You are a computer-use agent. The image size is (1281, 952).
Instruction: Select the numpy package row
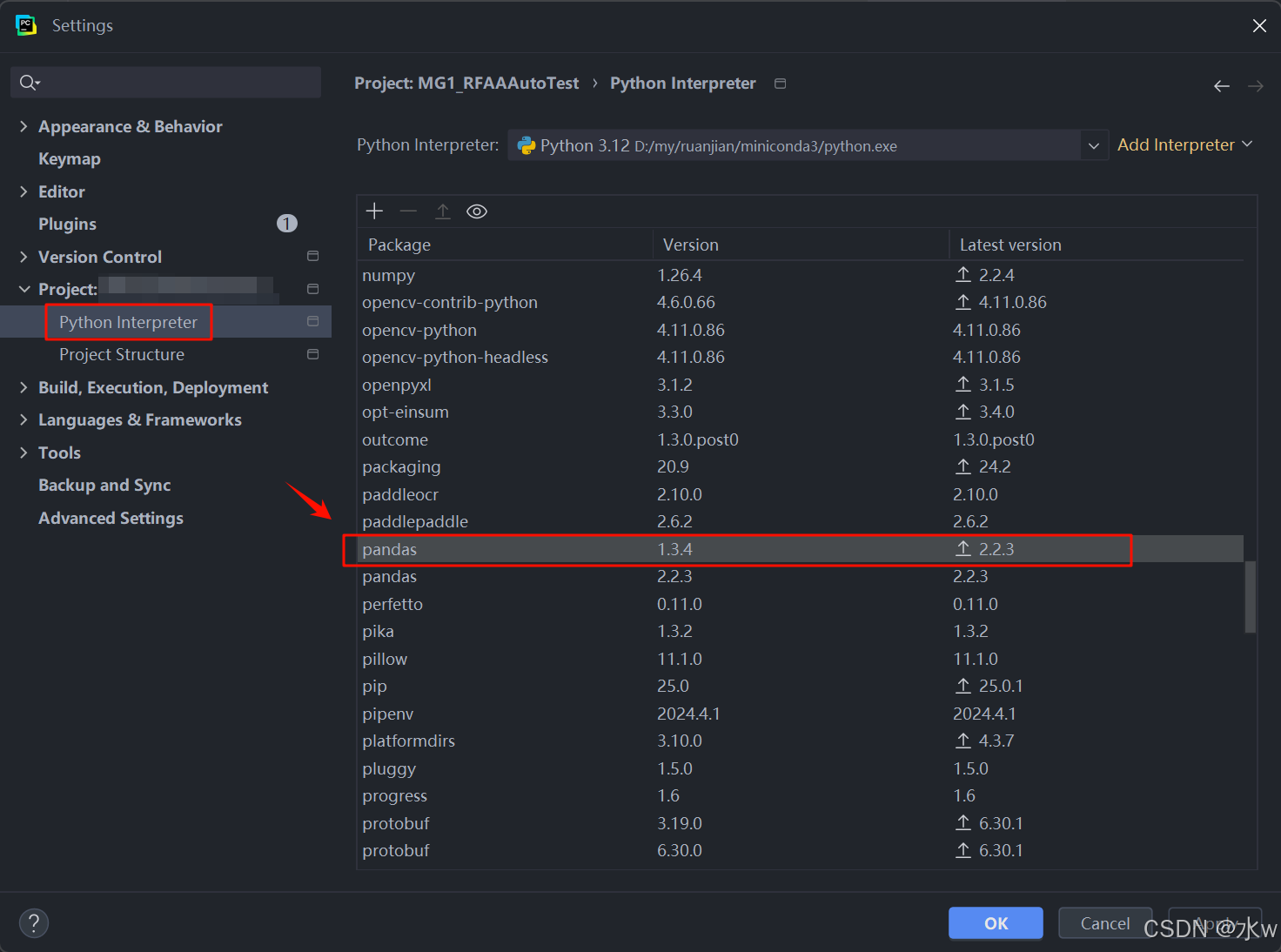(x=801, y=275)
